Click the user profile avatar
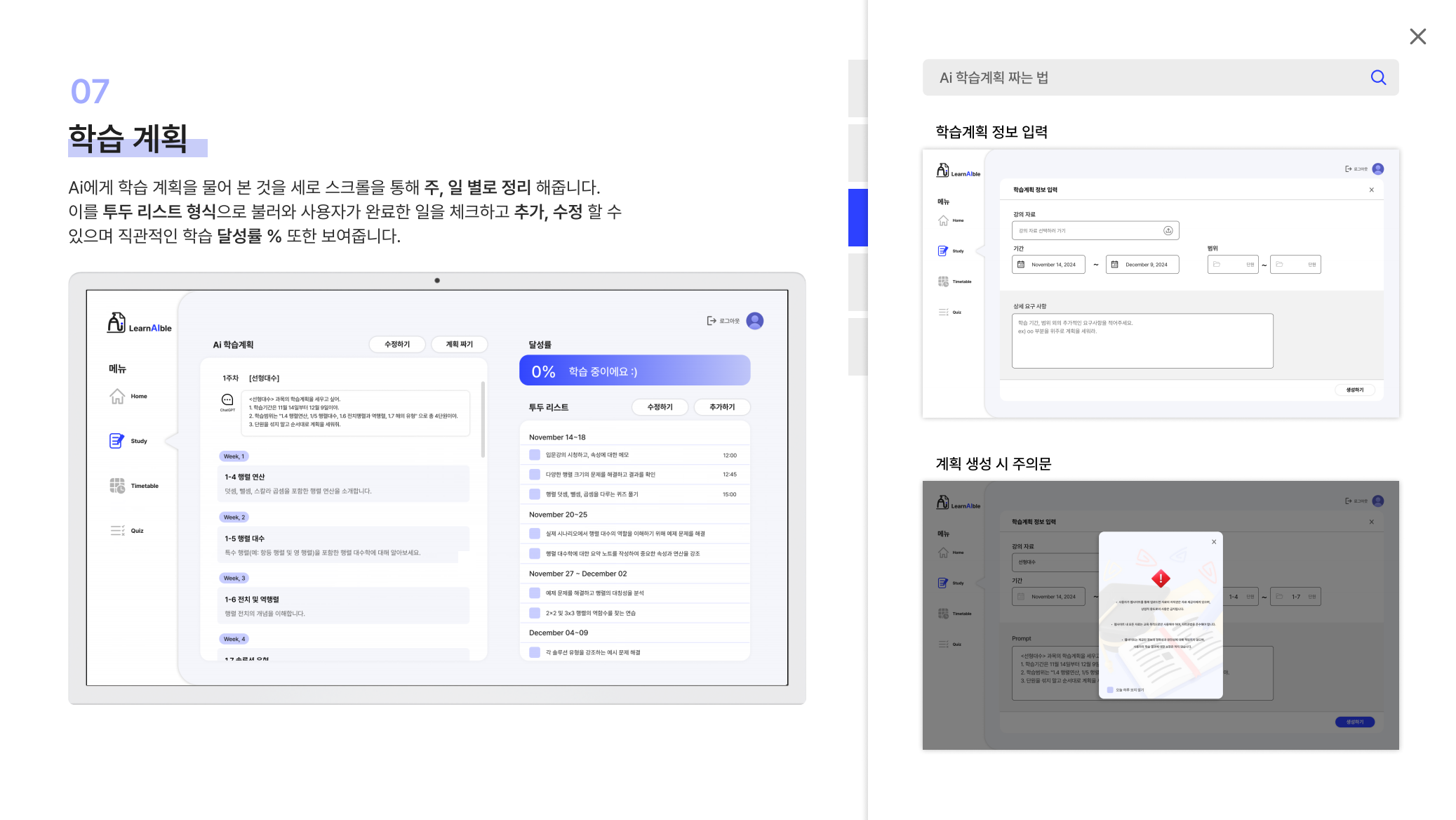 point(755,321)
